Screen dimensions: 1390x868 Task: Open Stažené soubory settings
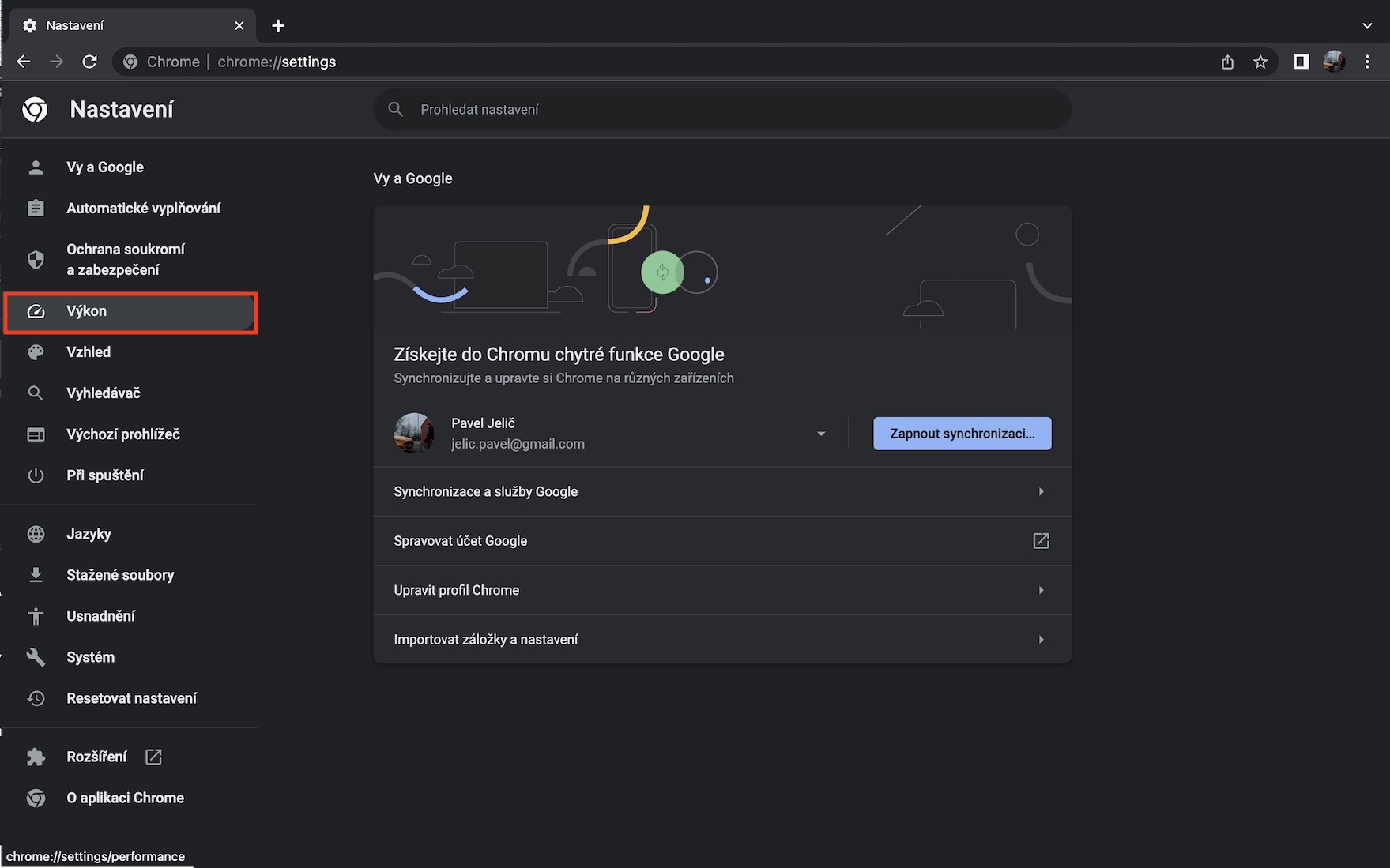(x=120, y=575)
